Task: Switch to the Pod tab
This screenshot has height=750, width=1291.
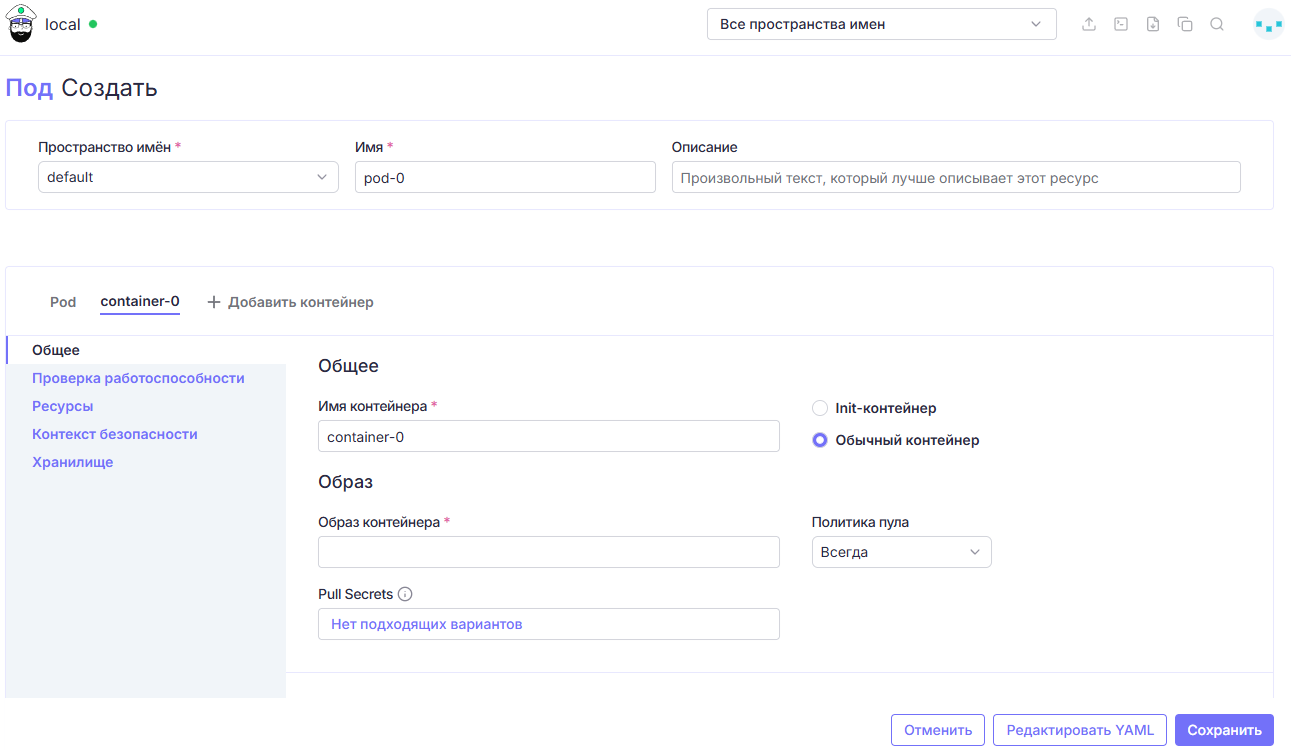Action: click(x=63, y=302)
